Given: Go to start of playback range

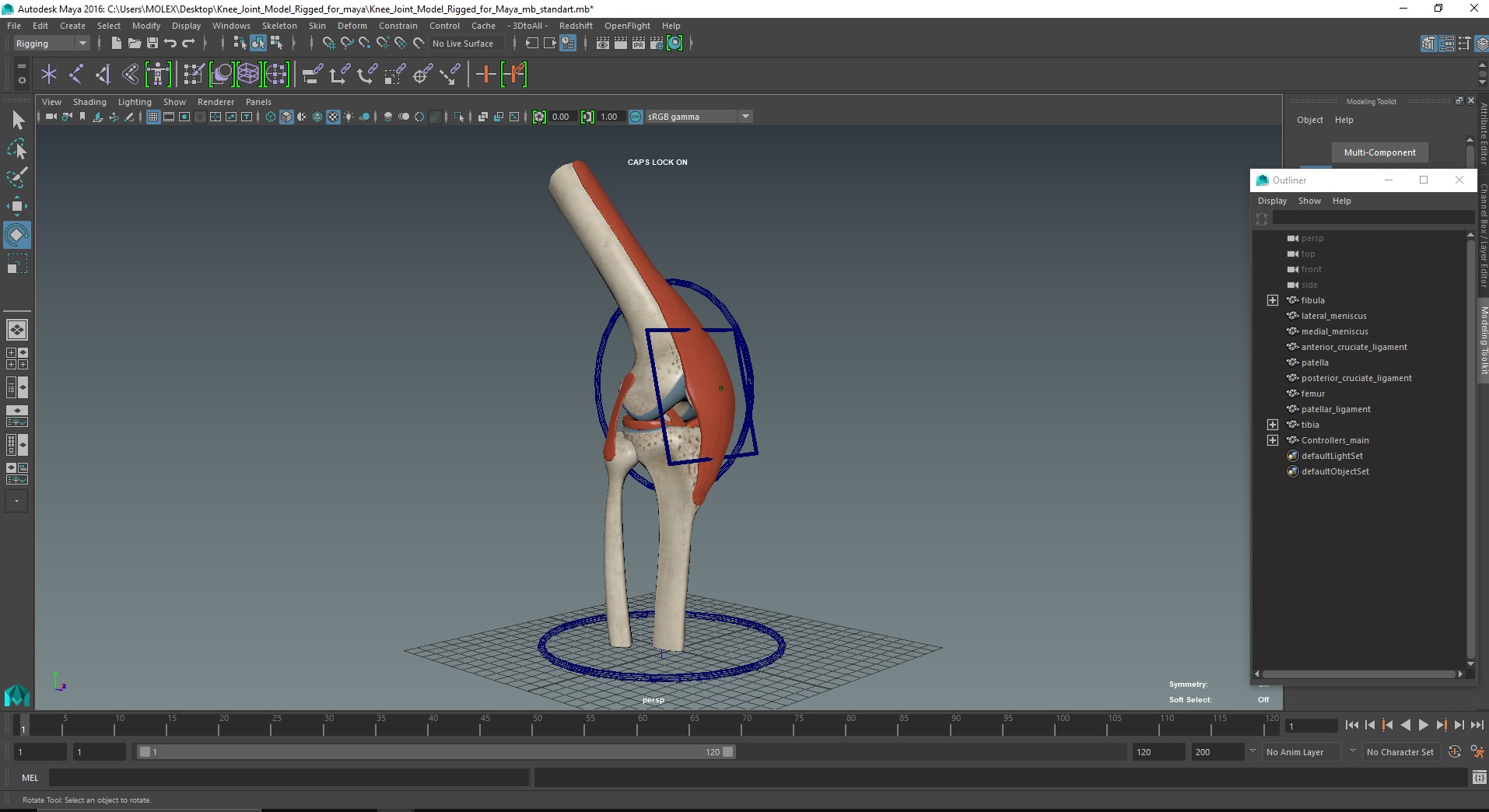Looking at the screenshot, I should (1351, 725).
